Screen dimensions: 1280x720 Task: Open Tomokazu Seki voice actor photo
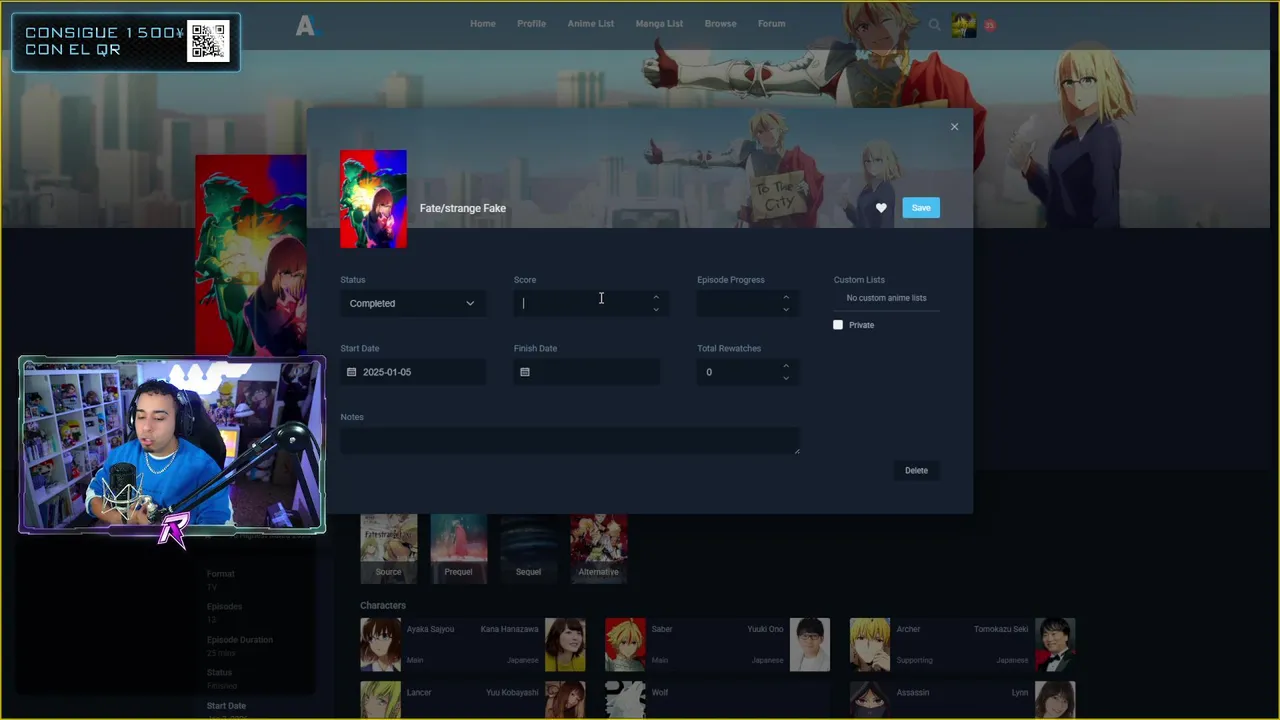[x=1055, y=644]
